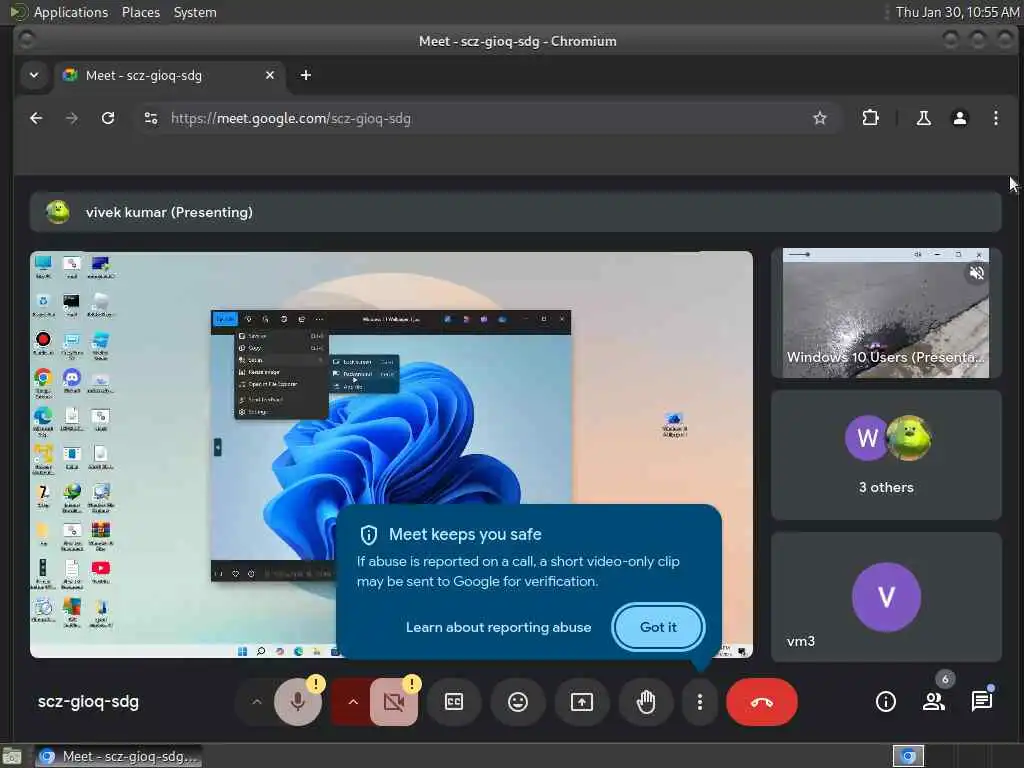The width and height of the screenshot is (1024, 768).
Task: Click the muted audio icon on presentation tile
Action: [976, 273]
